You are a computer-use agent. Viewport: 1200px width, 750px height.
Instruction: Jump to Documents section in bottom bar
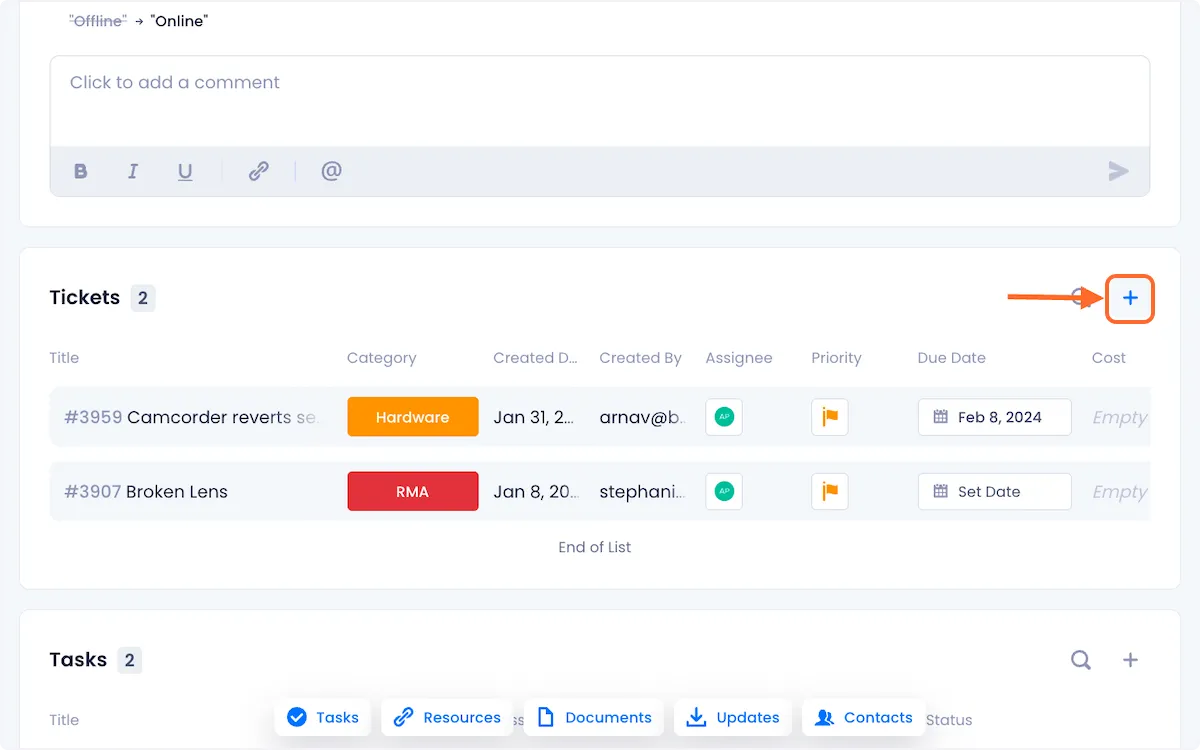(594, 717)
